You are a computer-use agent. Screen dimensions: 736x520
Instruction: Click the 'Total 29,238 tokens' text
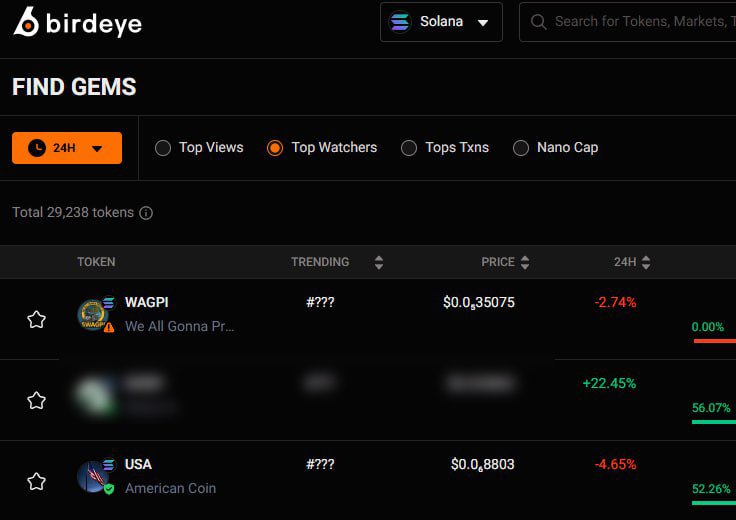tap(73, 213)
